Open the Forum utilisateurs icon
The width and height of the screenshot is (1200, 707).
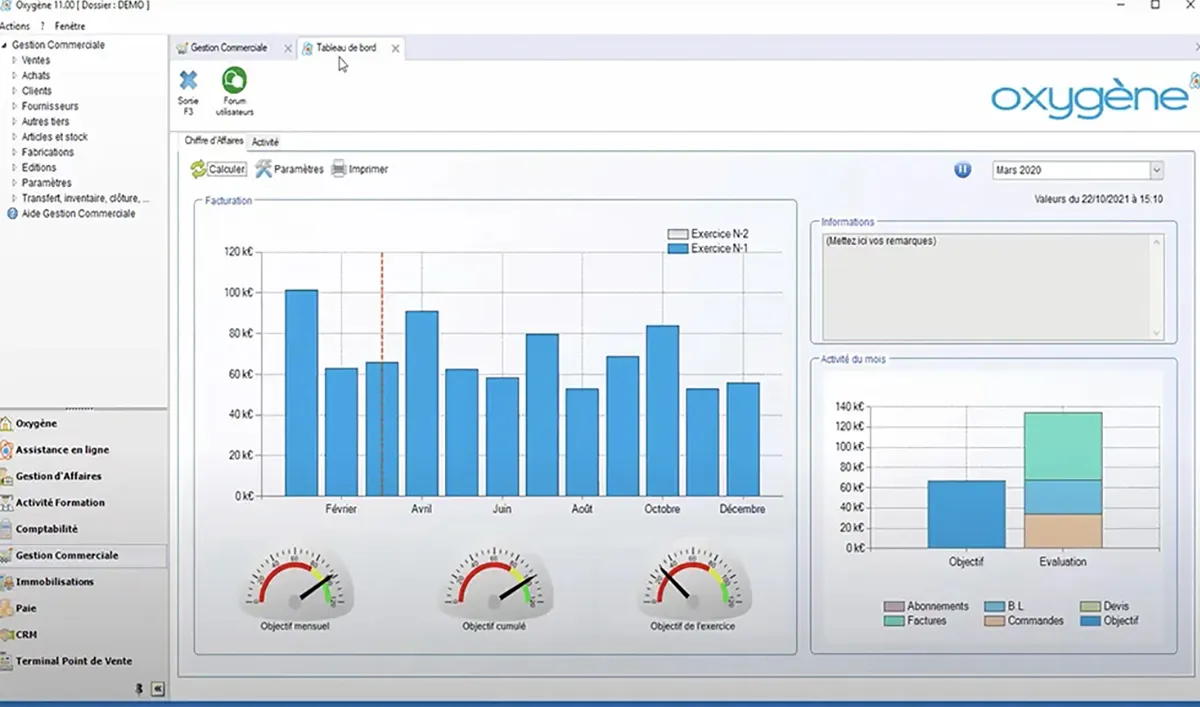click(234, 81)
